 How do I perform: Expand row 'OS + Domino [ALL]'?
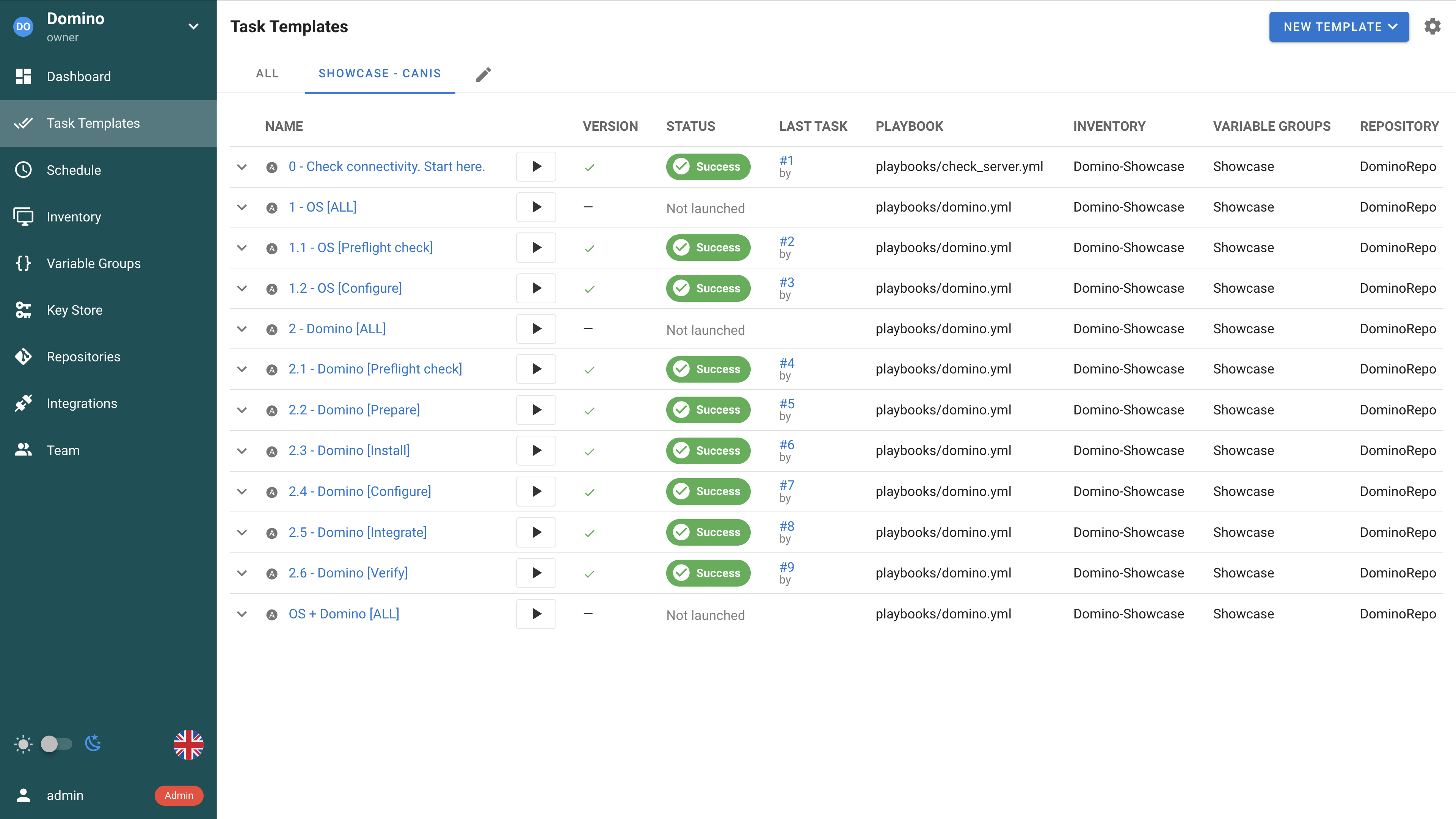point(242,614)
